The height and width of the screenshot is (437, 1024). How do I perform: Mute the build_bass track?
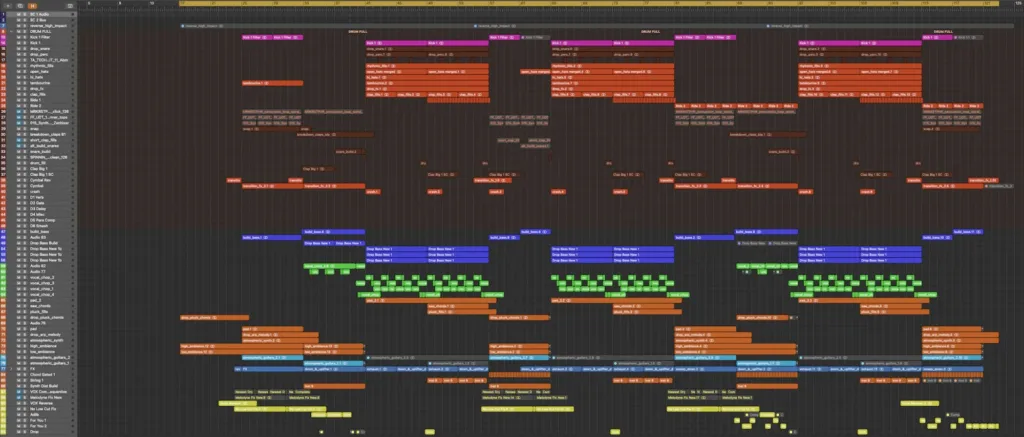pos(19,231)
